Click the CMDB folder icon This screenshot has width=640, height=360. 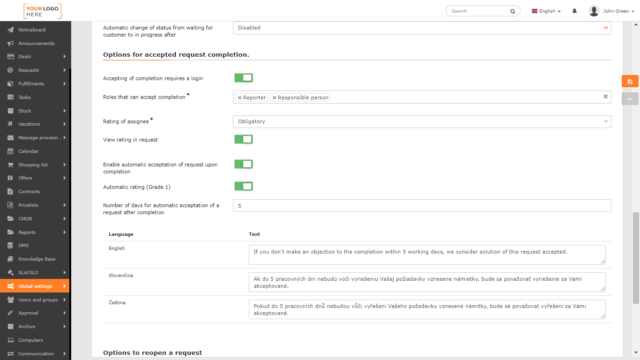[x=11, y=219]
